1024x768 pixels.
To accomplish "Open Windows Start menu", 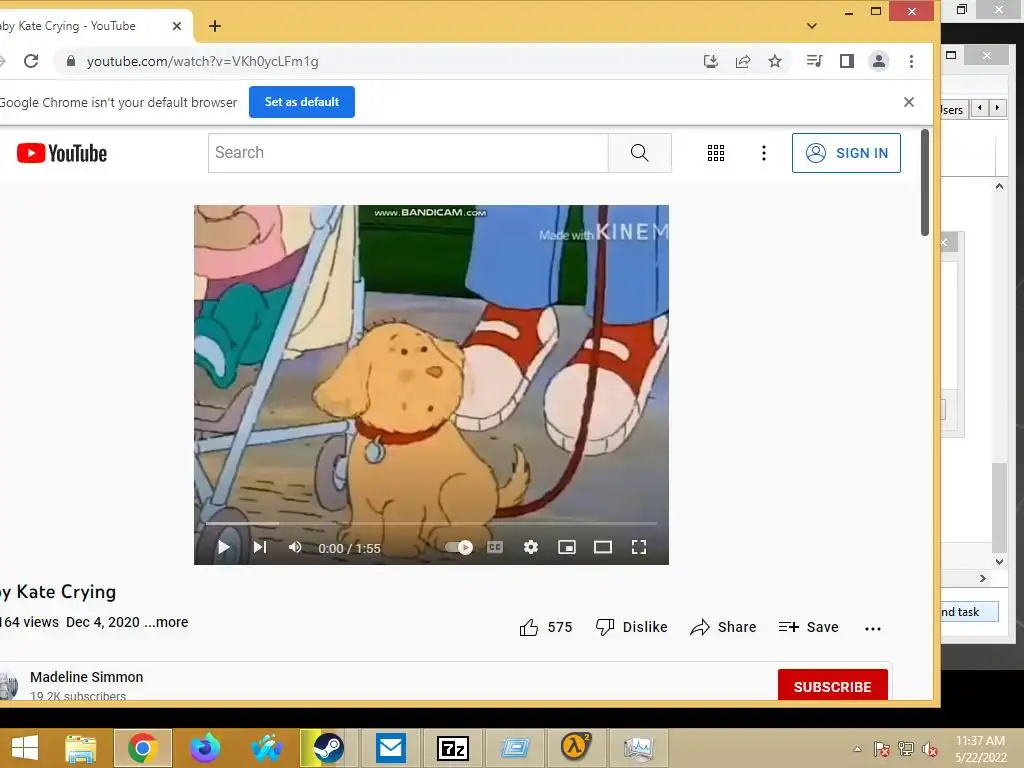I will click(25, 748).
